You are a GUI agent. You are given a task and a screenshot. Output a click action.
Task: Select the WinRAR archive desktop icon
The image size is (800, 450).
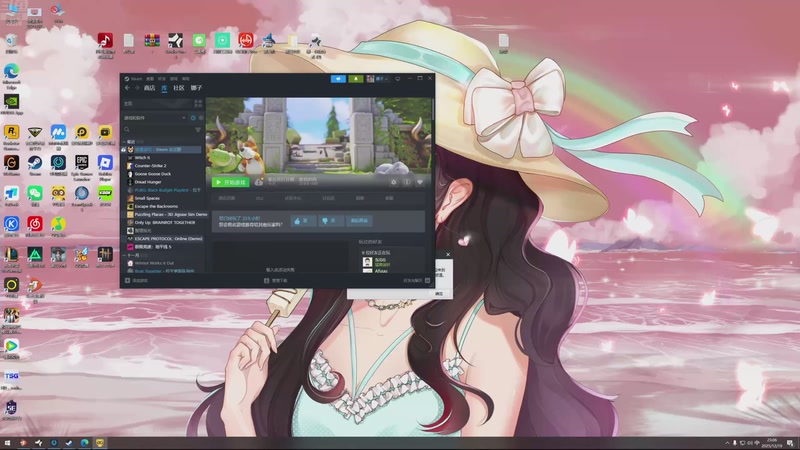[152, 43]
